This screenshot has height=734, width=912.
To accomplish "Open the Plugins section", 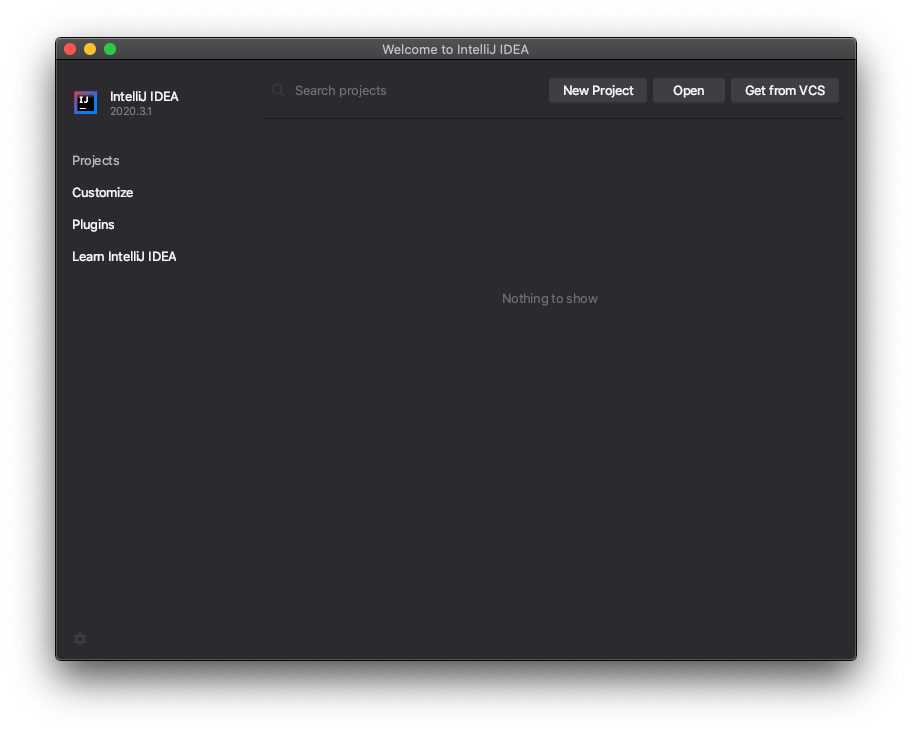I will coord(93,224).
